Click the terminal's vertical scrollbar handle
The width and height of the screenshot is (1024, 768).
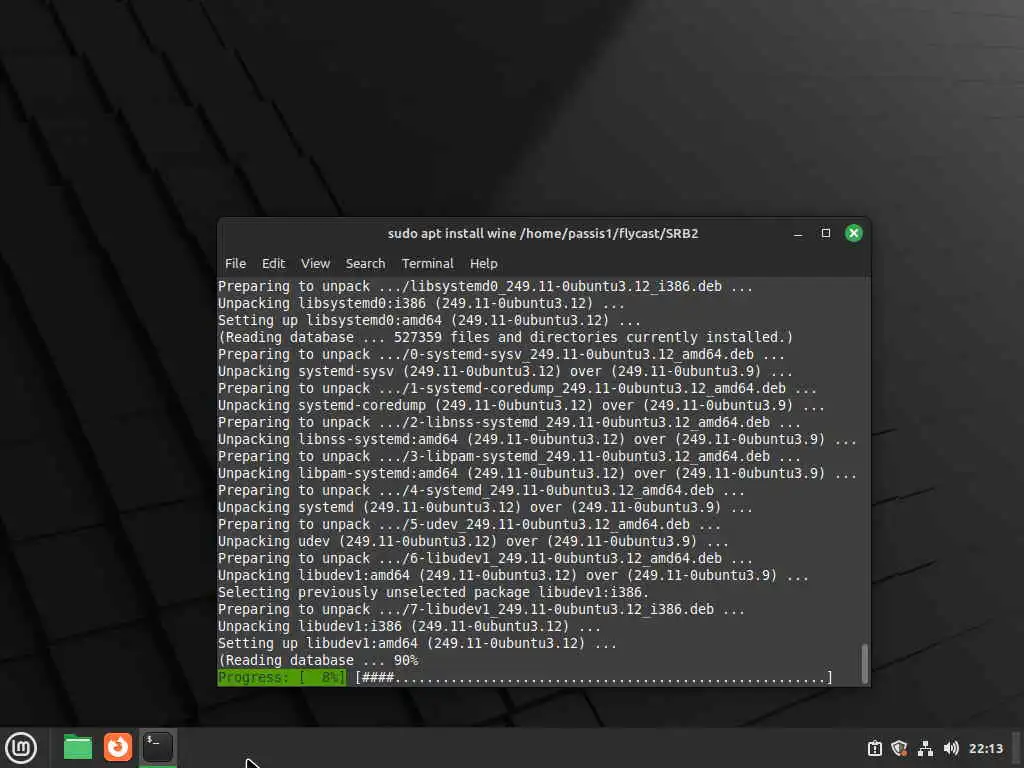(865, 663)
